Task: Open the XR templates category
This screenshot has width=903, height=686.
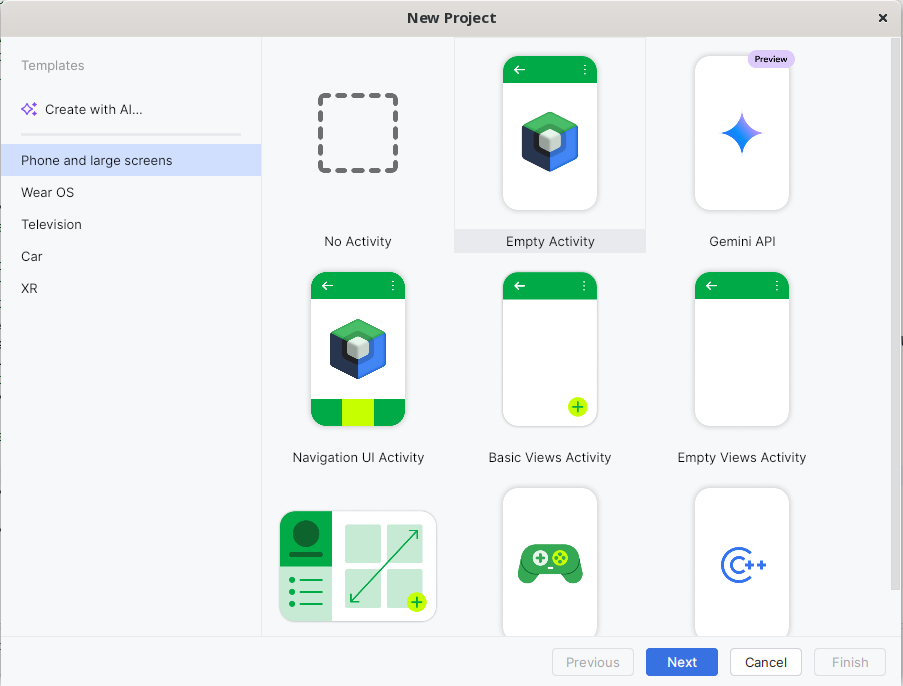Action: pyautogui.click(x=131, y=288)
